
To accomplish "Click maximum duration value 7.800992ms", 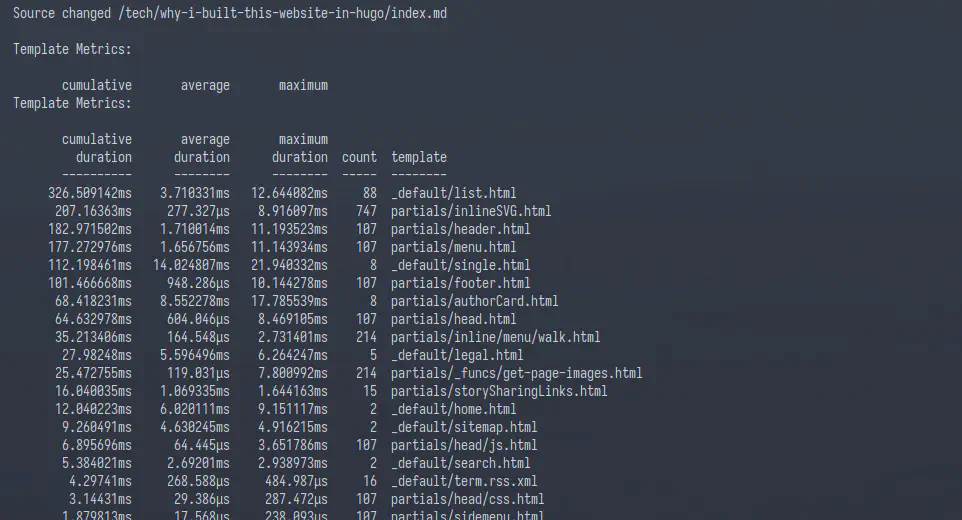I will tap(293, 373).
